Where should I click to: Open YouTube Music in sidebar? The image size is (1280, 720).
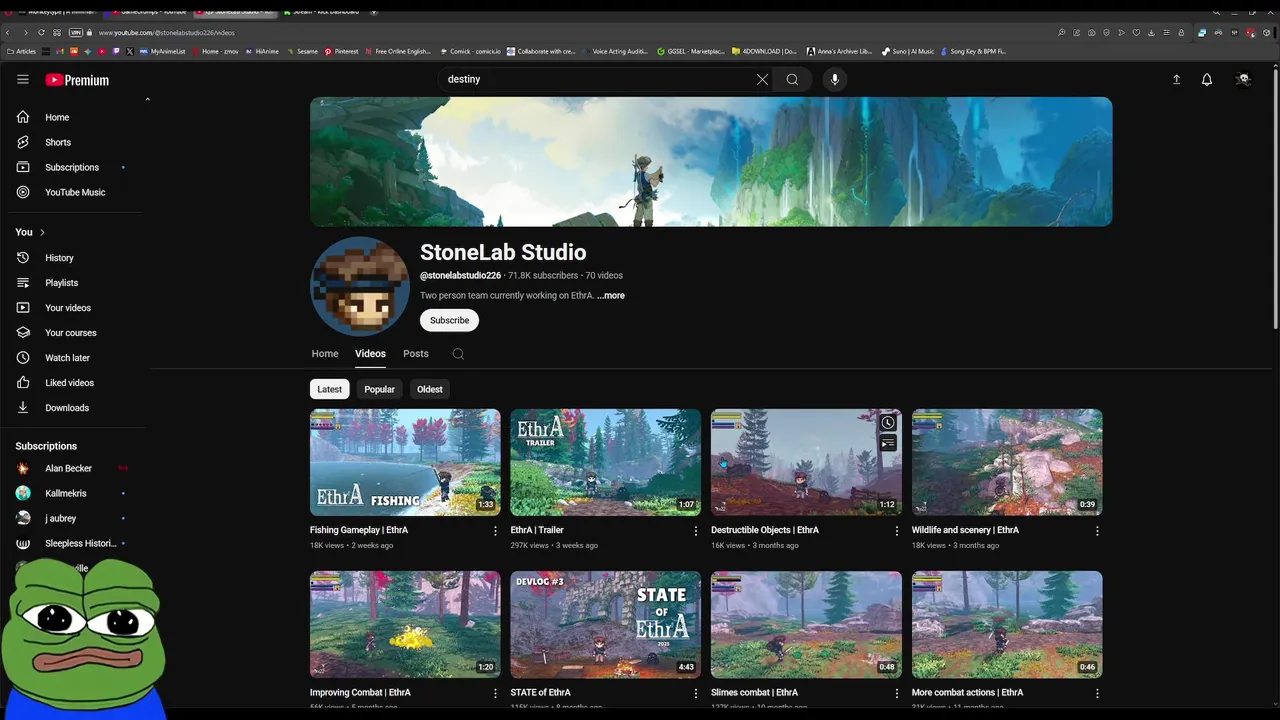[76, 192]
